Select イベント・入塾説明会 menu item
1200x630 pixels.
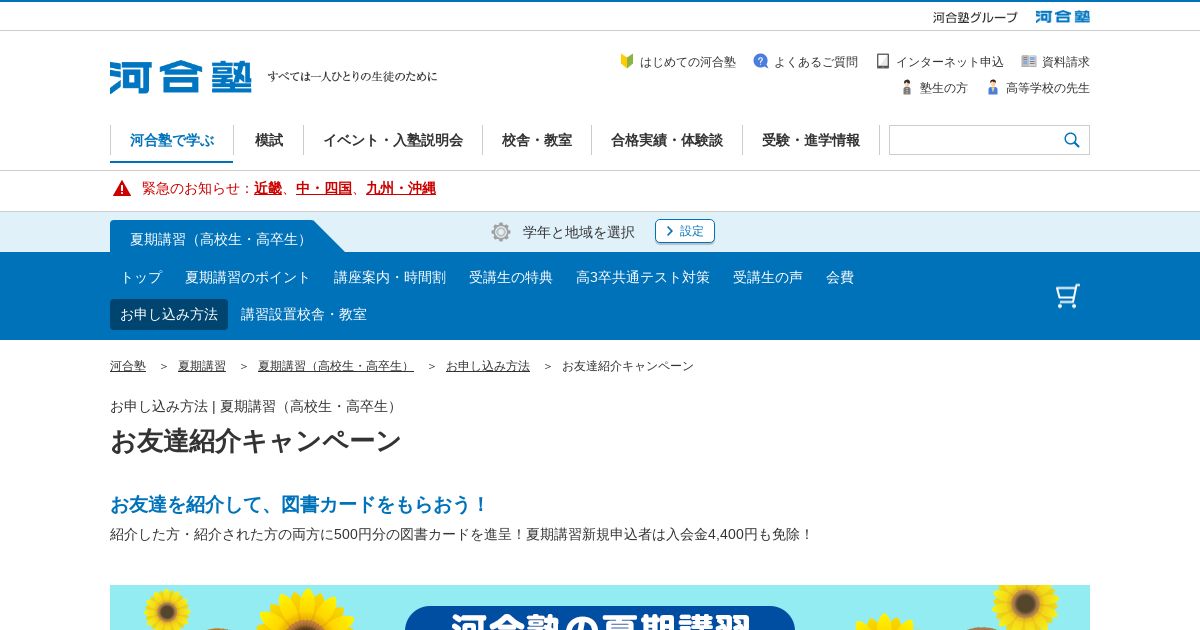click(393, 140)
